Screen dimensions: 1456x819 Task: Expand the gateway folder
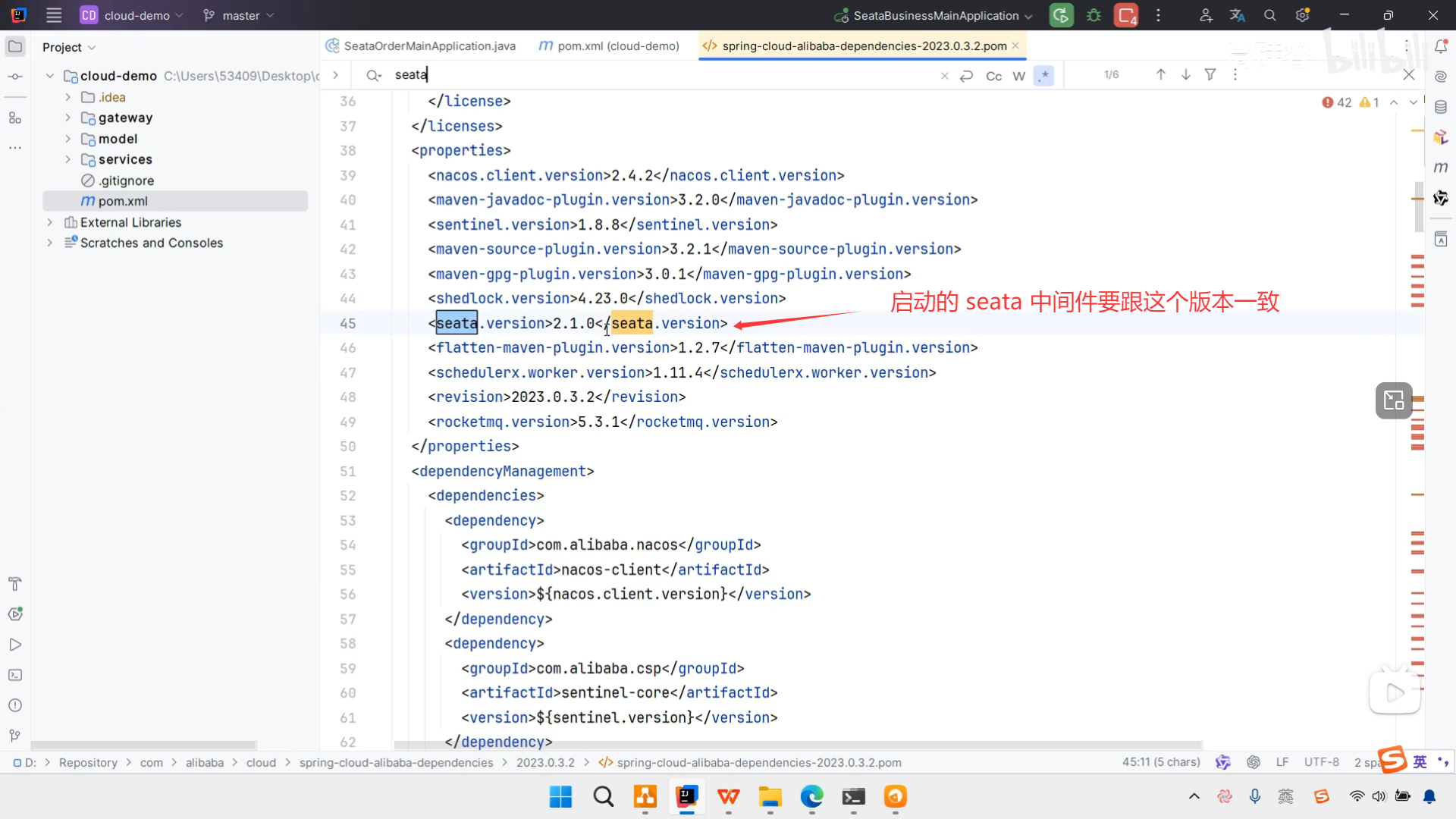pos(68,118)
